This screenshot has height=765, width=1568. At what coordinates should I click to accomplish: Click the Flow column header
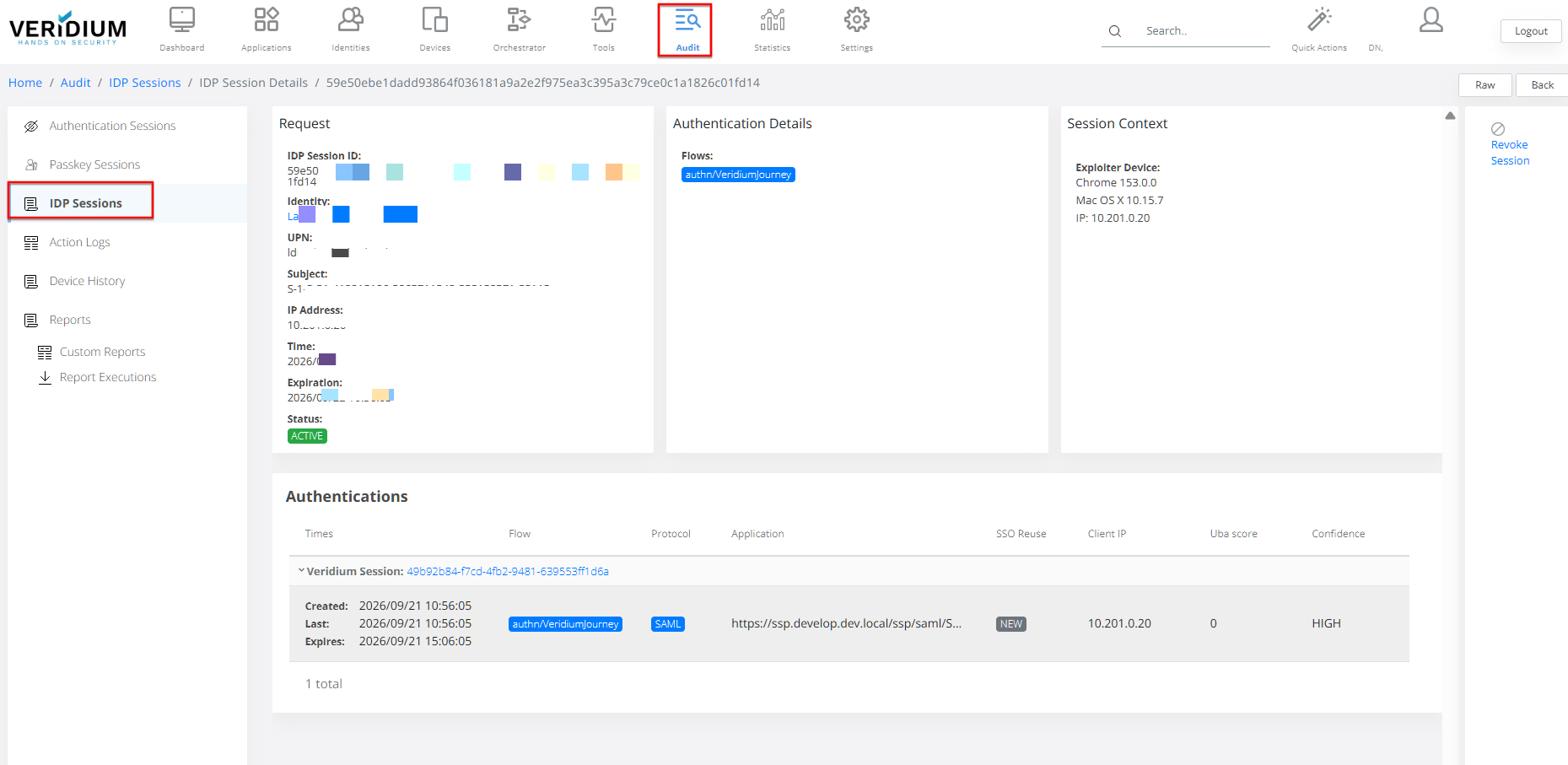coord(520,534)
